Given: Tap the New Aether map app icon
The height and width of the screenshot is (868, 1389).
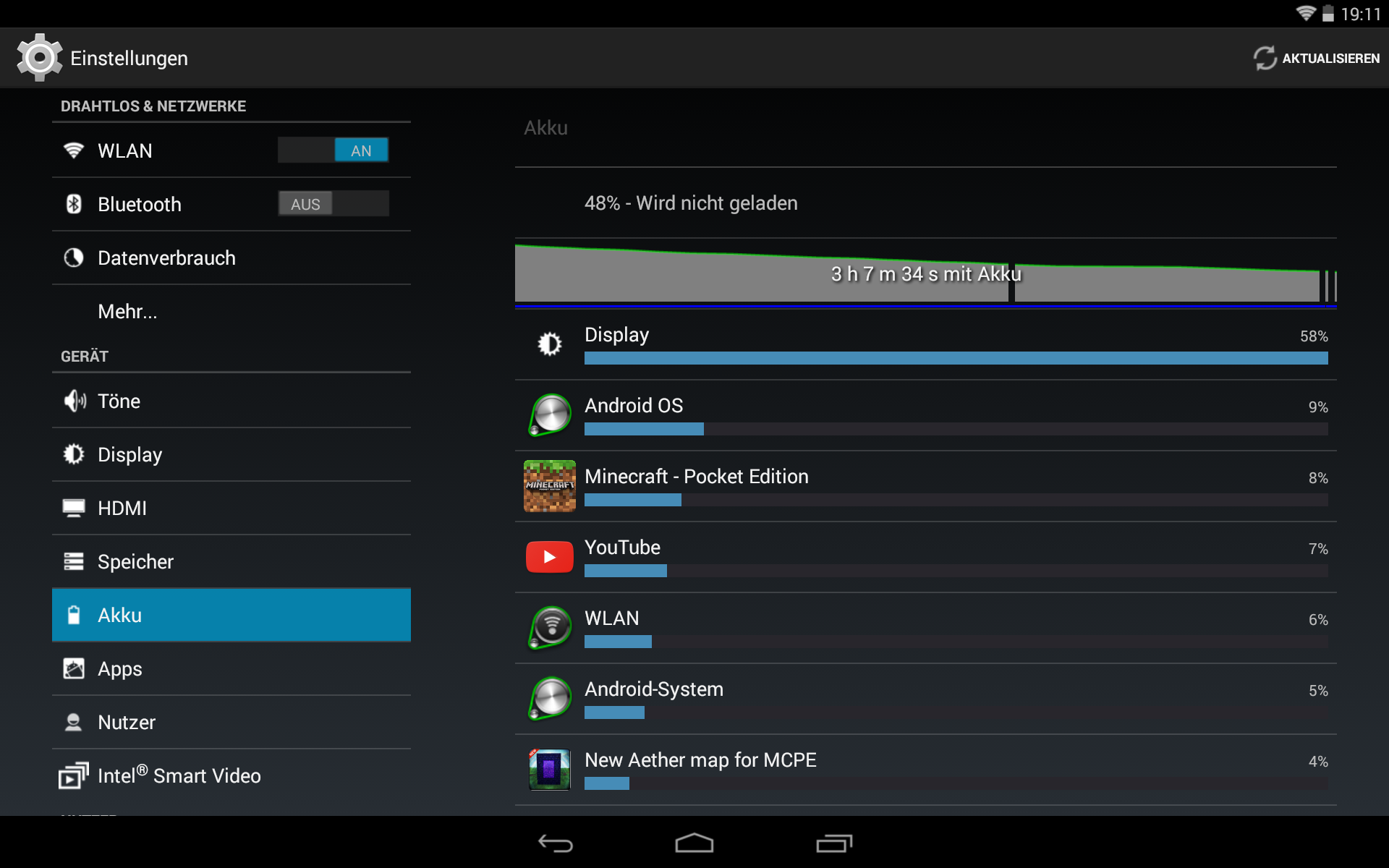Looking at the screenshot, I should (549, 770).
